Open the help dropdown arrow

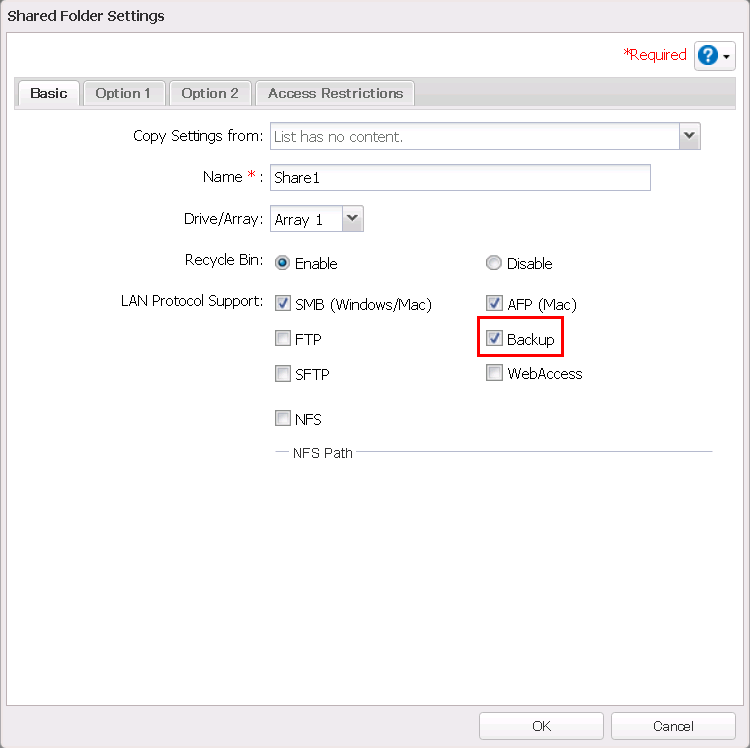727,56
